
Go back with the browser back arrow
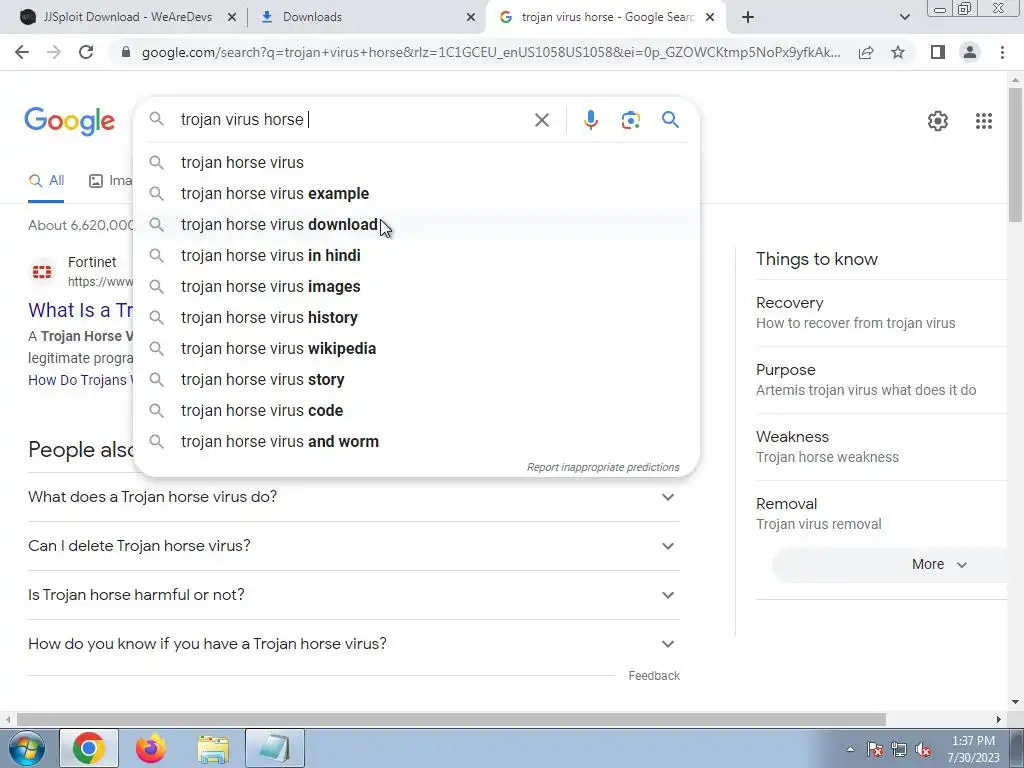[22, 52]
